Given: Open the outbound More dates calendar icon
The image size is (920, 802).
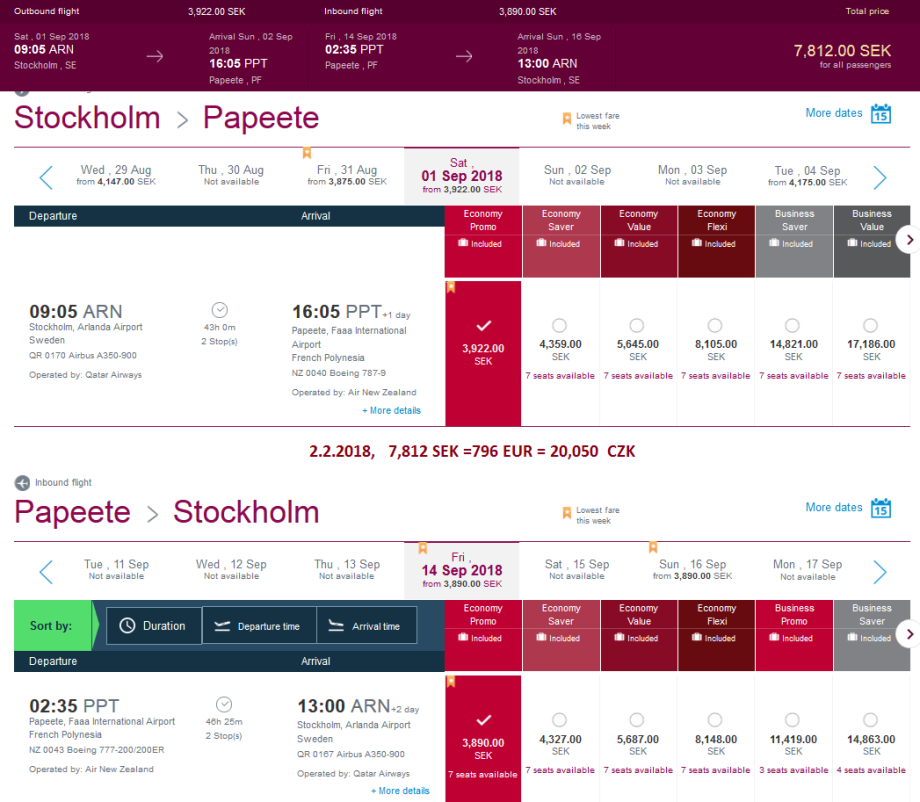Looking at the screenshot, I should [x=880, y=114].
